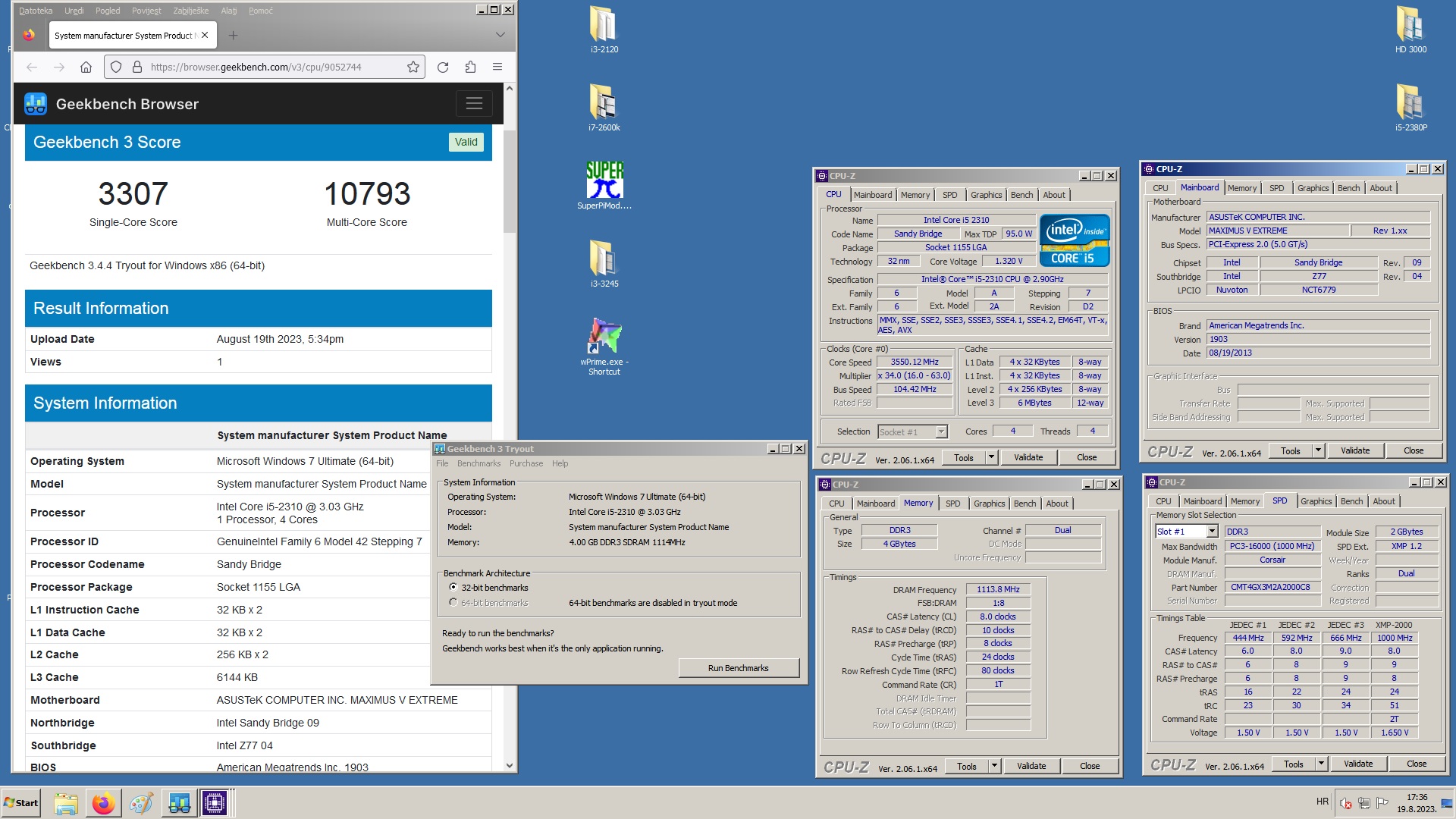1456x819 pixels.
Task: Open the i7-2600k desktop folder
Action: (x=604, y=107)
